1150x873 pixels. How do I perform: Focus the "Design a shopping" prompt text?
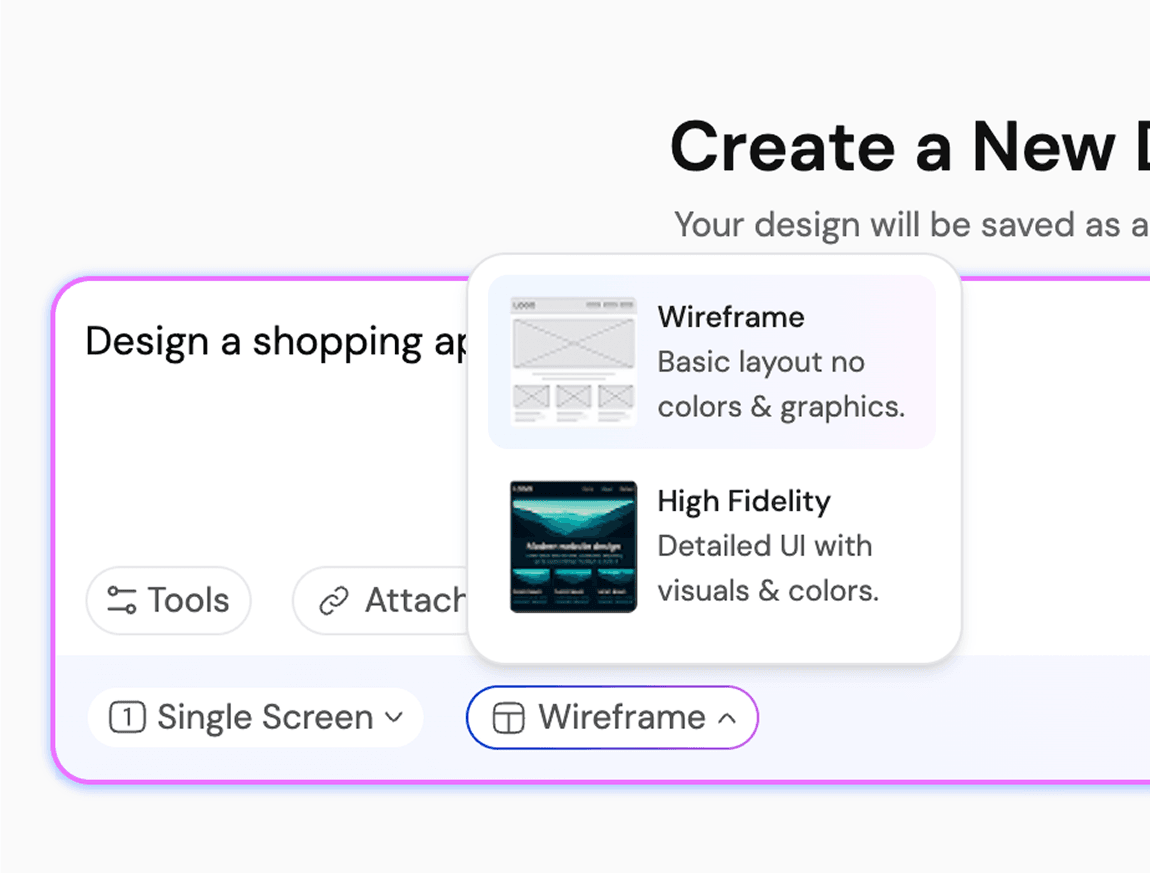(x=270, y=342)
